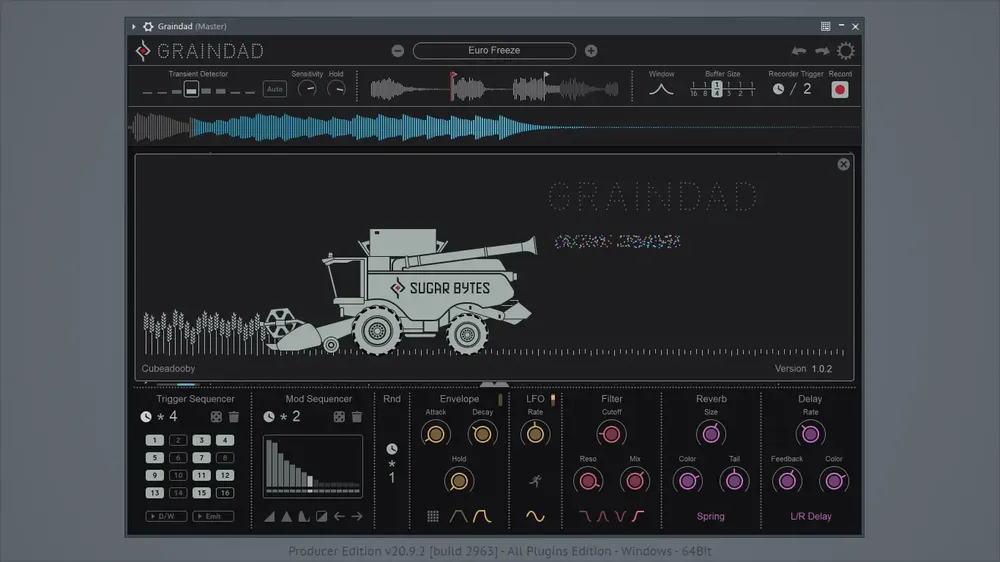Select the highpass filter type icon

[x=638, y=516]
